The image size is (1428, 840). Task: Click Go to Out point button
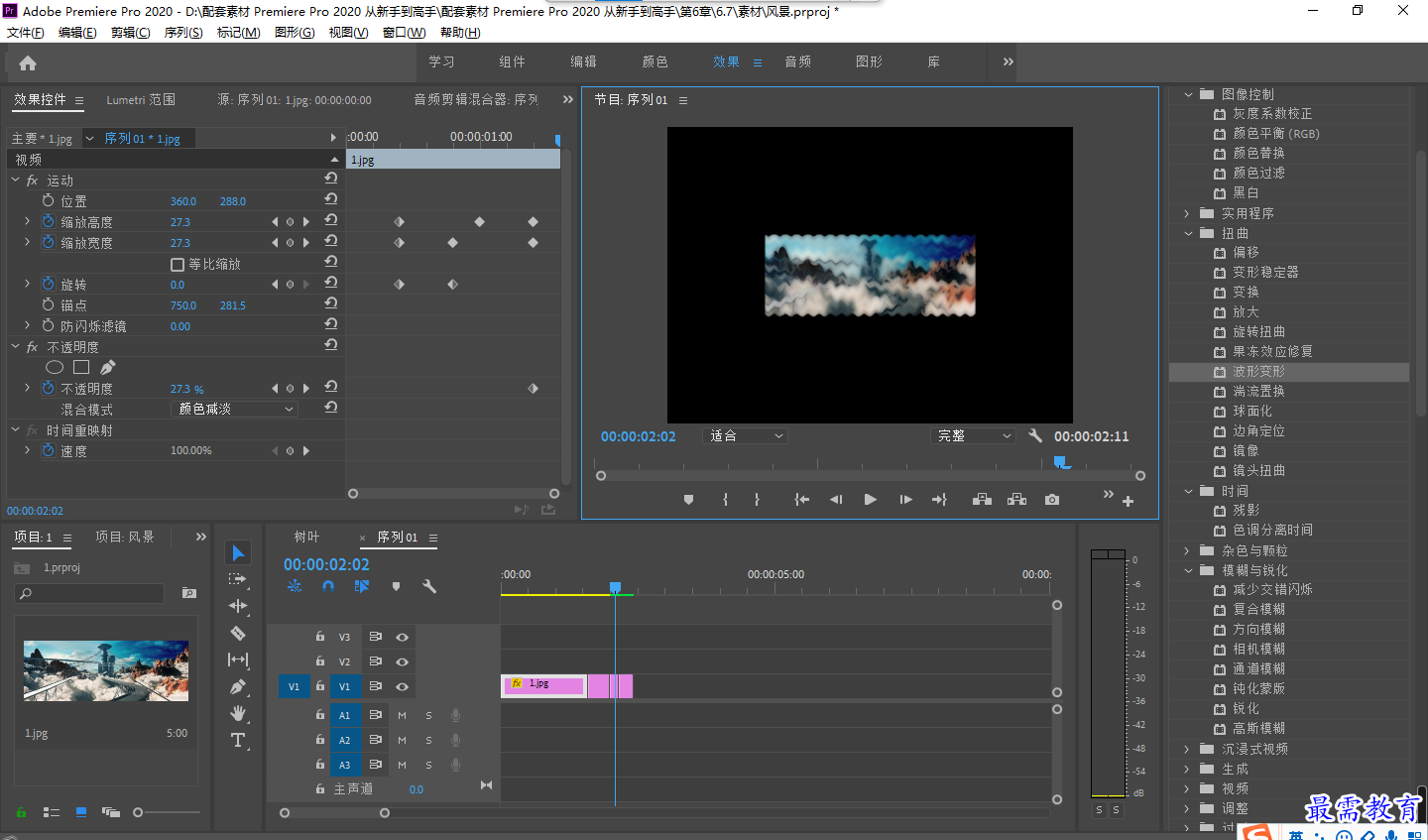pyautogui.click(x=939, y=500)
